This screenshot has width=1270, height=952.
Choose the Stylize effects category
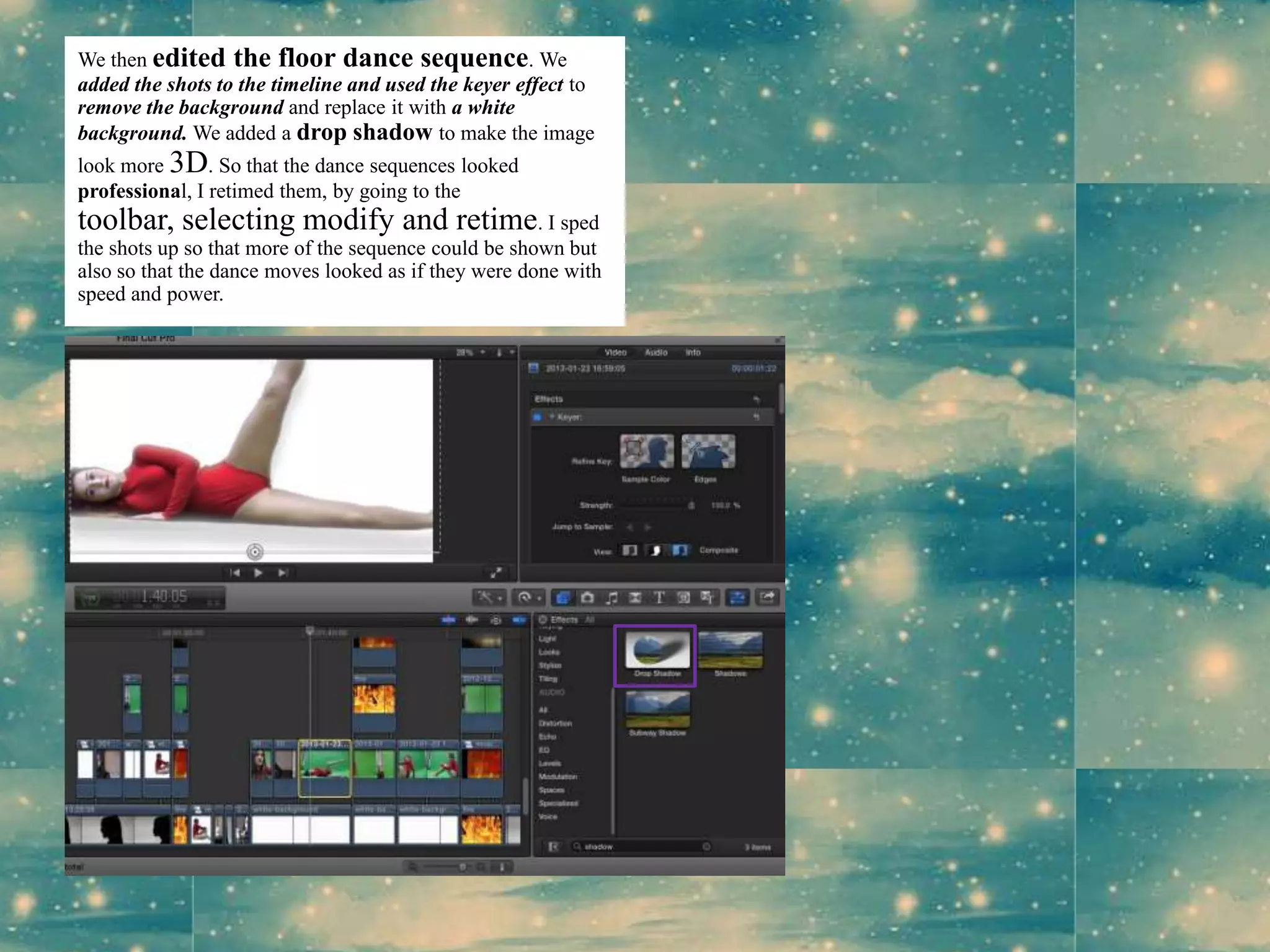[x=549, y=666]
